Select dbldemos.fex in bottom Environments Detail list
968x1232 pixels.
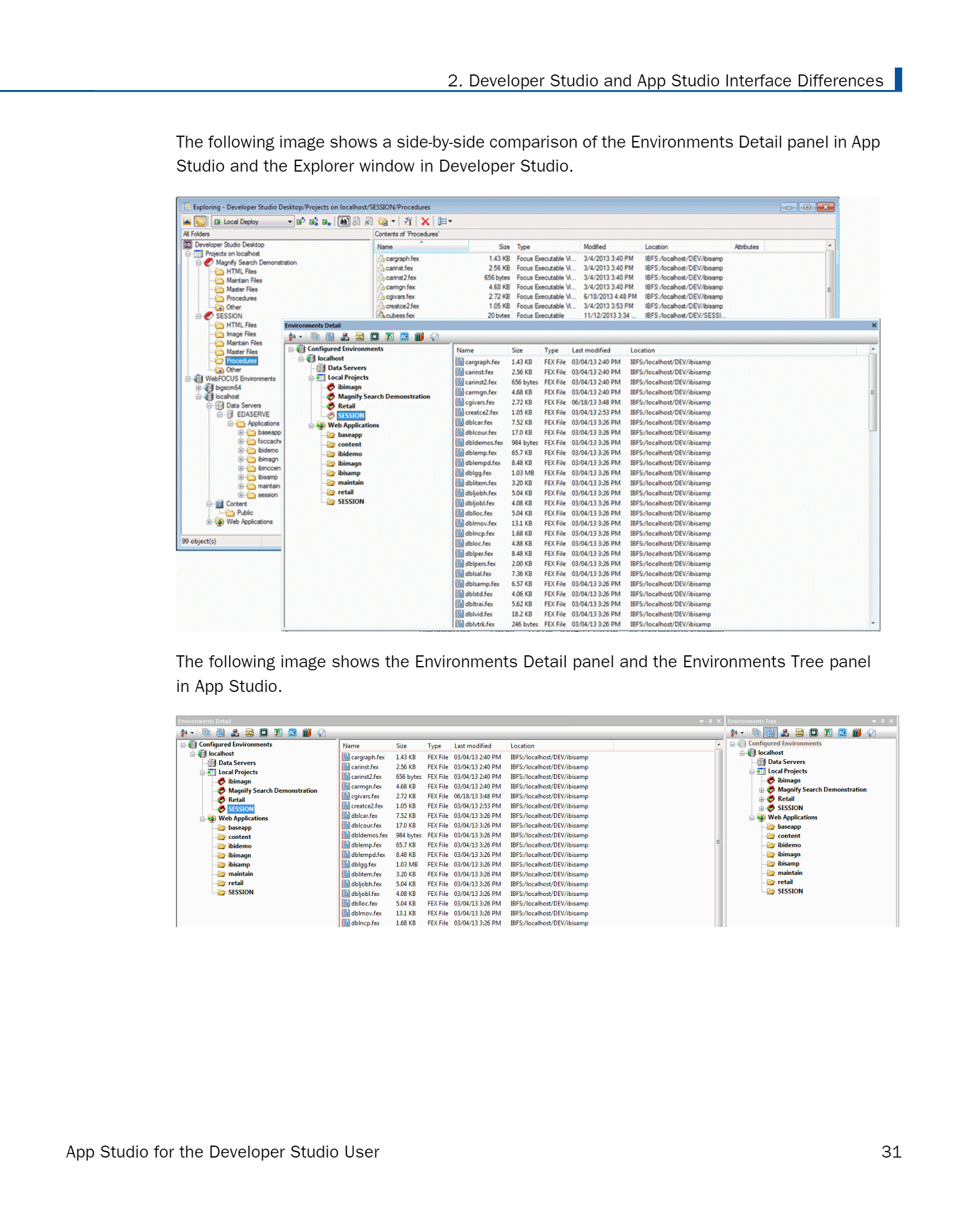tap(369, 835)
